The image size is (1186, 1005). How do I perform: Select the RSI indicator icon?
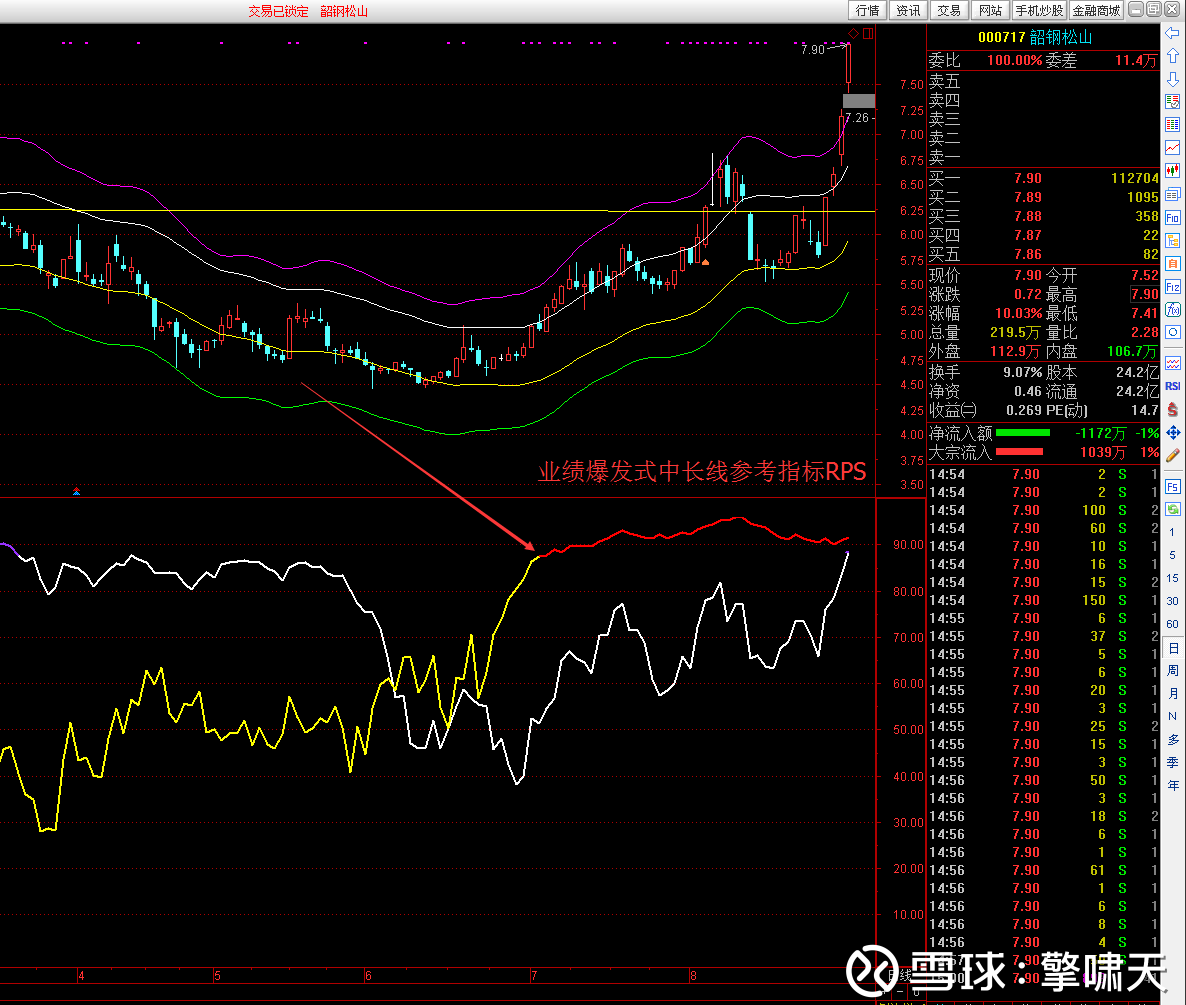(1172, 386)
